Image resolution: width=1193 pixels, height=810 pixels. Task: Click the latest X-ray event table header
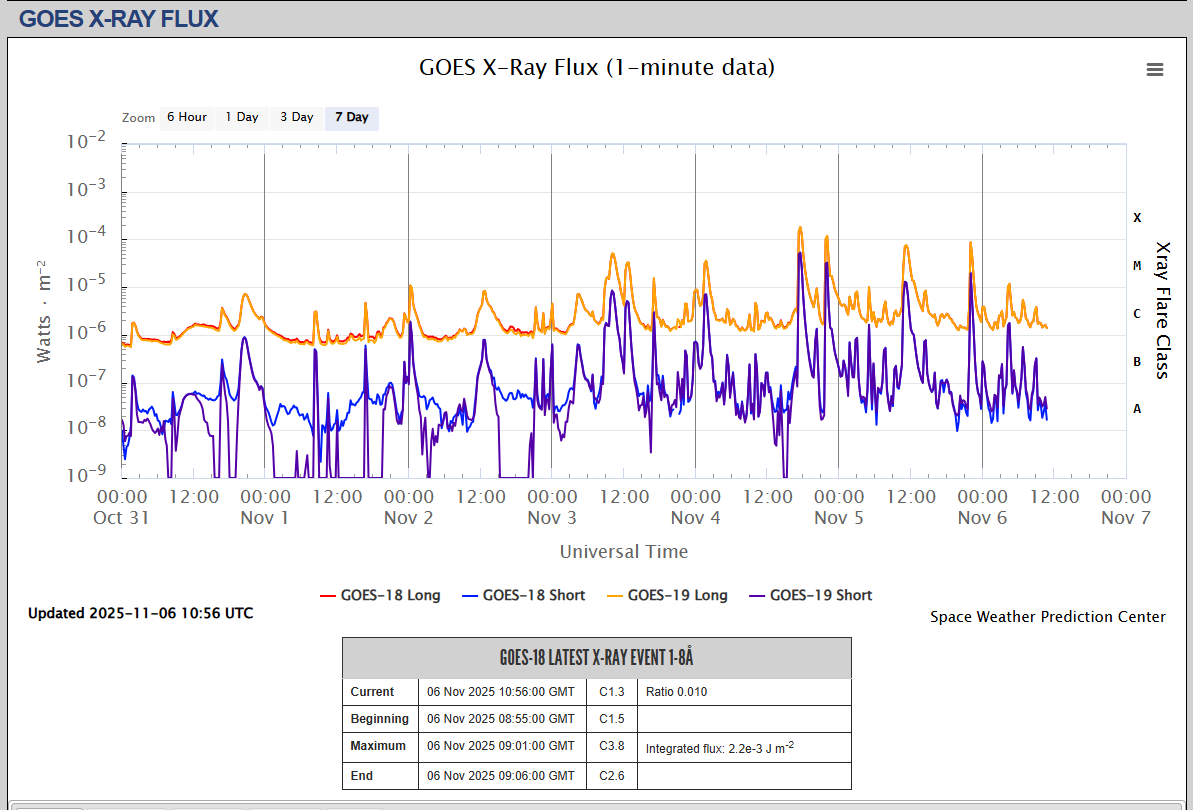(596, 658)
